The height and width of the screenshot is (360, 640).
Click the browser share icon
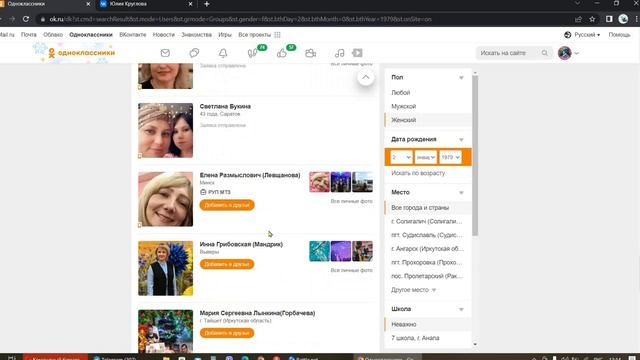pyautogui.click(x=578, y=19)
